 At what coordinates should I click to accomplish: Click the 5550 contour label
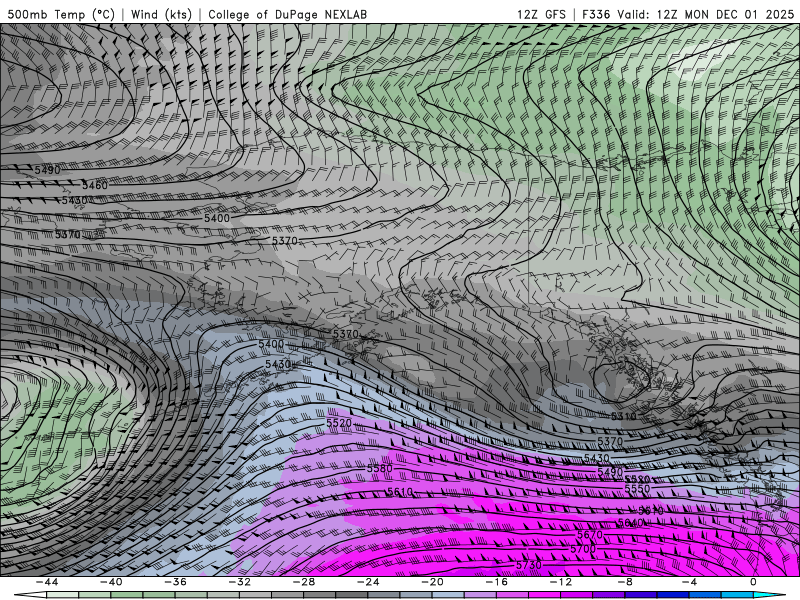click(x=638, y=488)
